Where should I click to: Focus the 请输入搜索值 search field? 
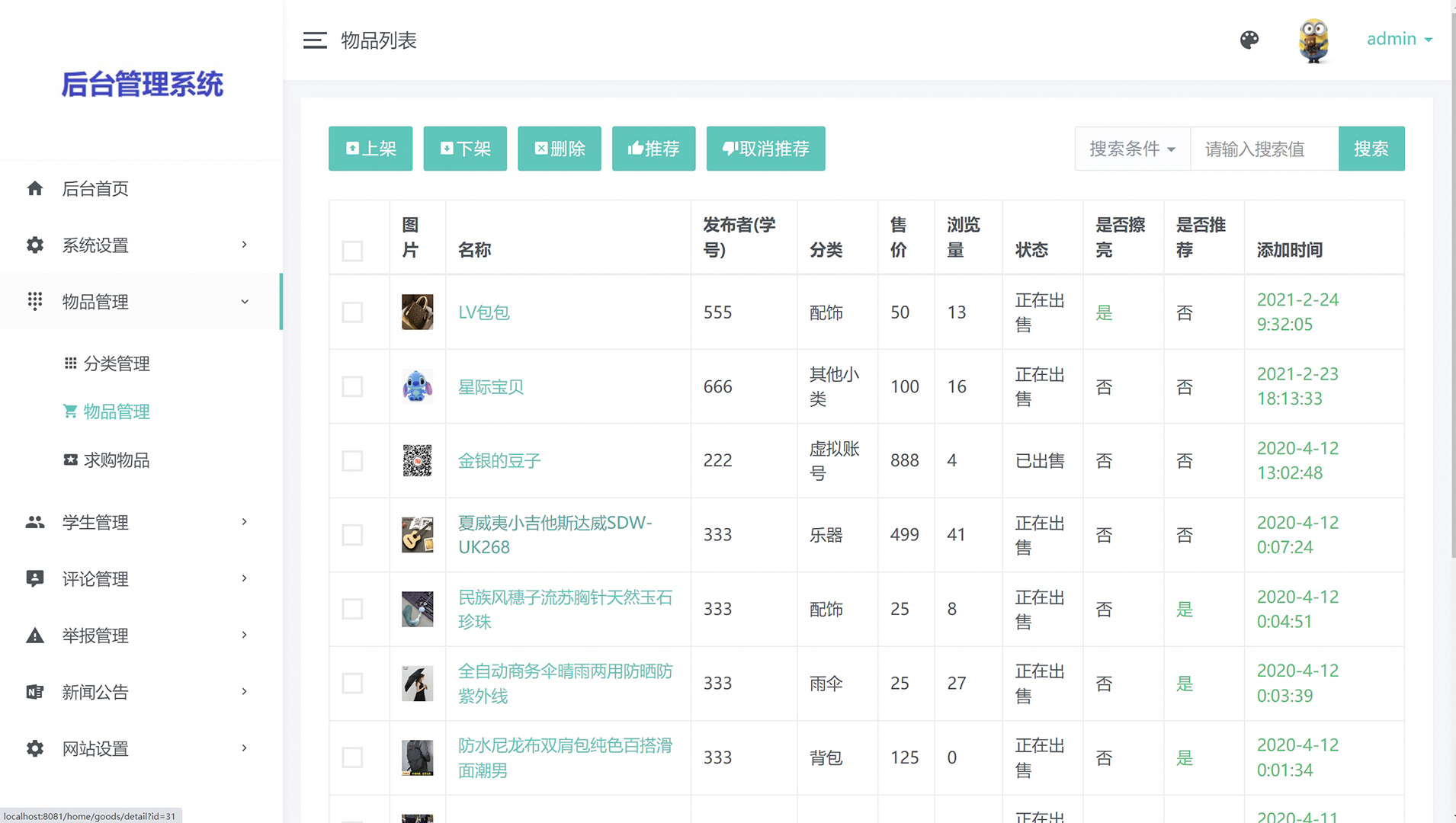coord(1264,149)
